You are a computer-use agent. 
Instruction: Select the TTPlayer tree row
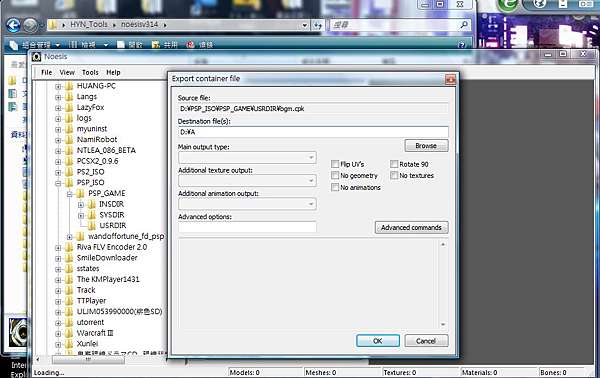click(91, 301)
